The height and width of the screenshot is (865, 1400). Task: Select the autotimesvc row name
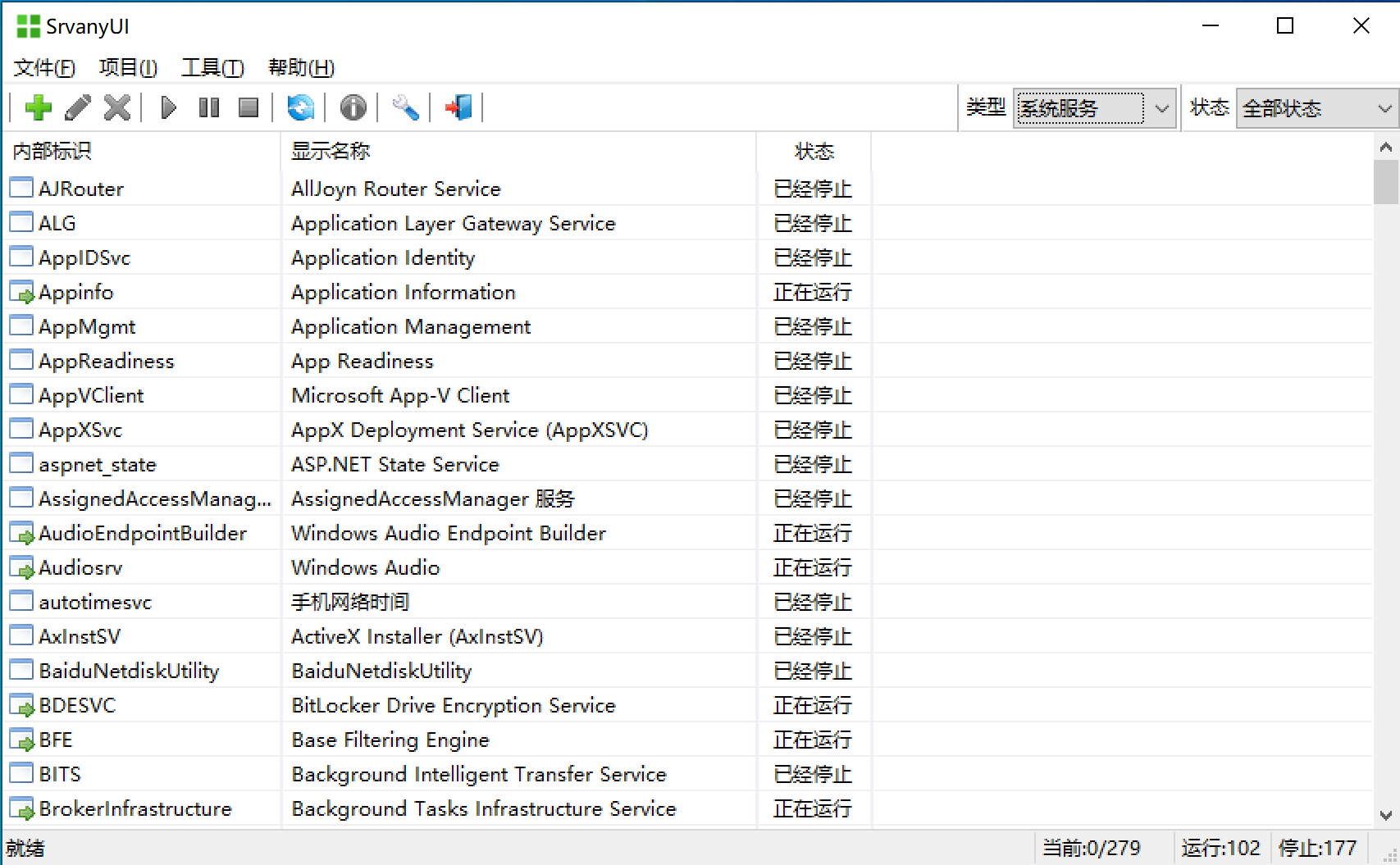[x=95, y=602]
